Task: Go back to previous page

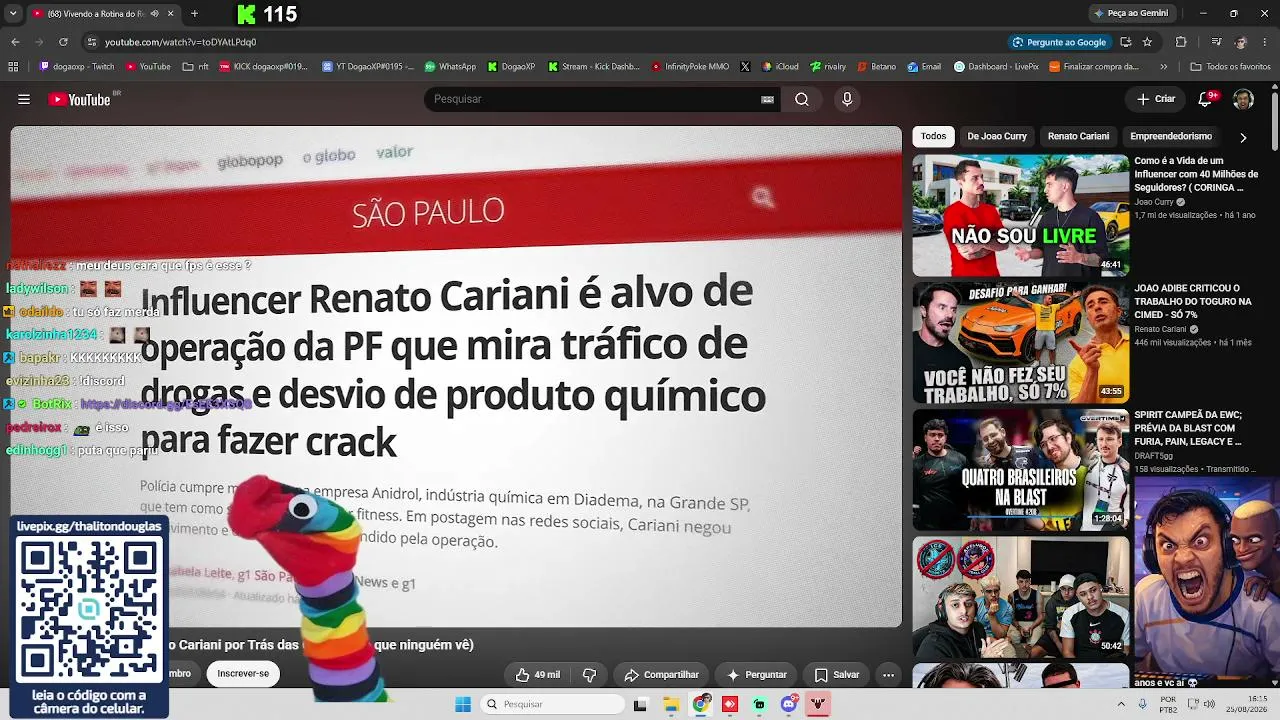Action: click(15, 42)
